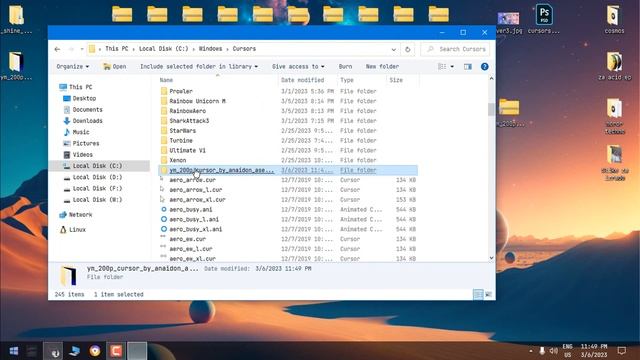Image resolution: width=640 pixels, height=360 pixels.
Task: Open the notification center icon
Action: tap(622, 351)
